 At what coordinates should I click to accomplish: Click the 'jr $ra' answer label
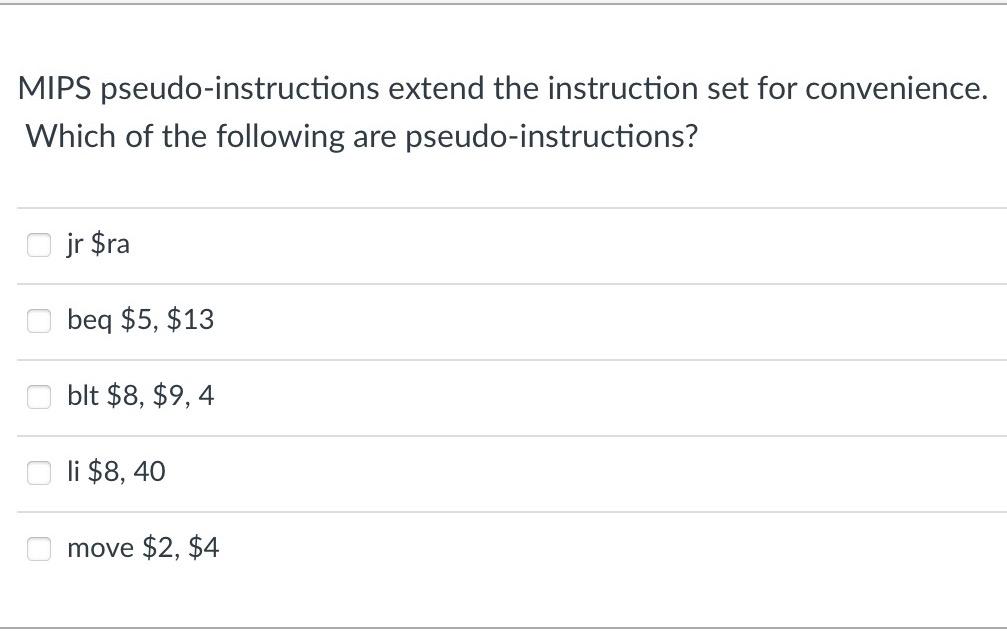(98, 244)
